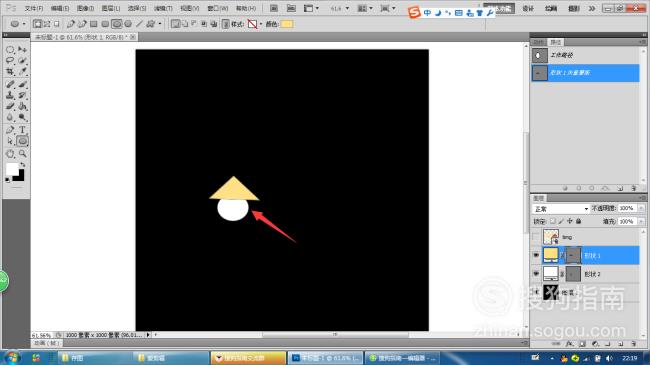This screenshot has height=365, width=650.
Task: Open fill slider dropdown arrow
Action: [641, 221]
